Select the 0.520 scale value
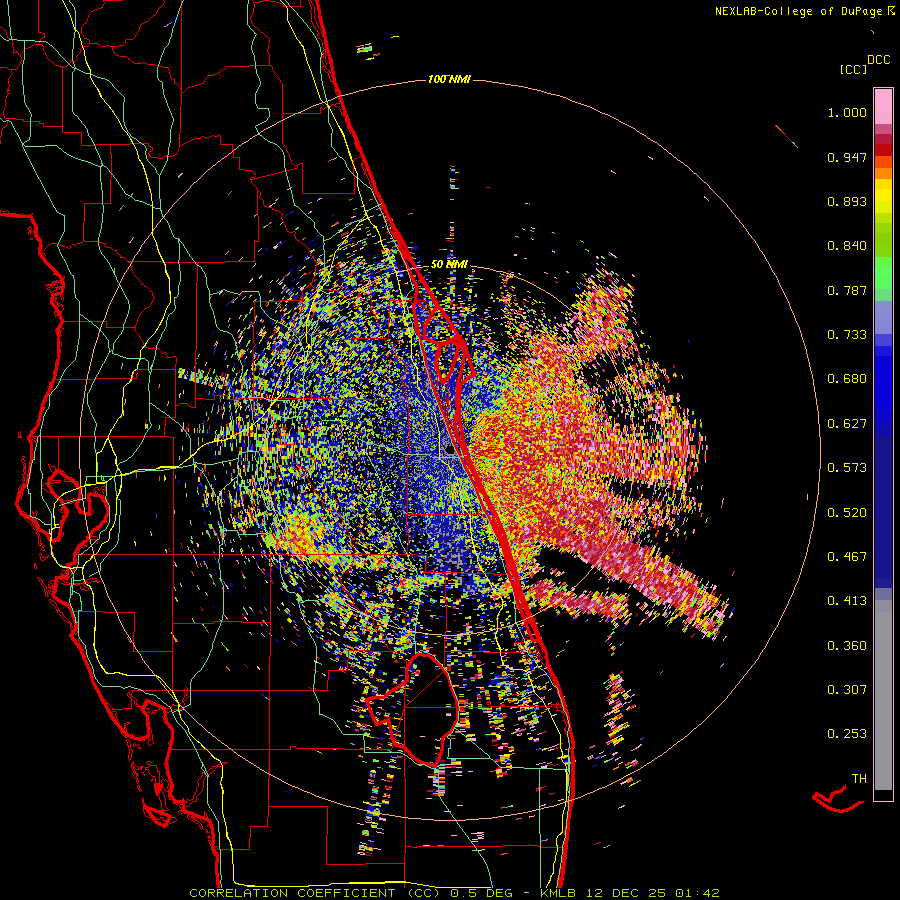Viewport: 900px width, 900px height. [x=847, y=513]
